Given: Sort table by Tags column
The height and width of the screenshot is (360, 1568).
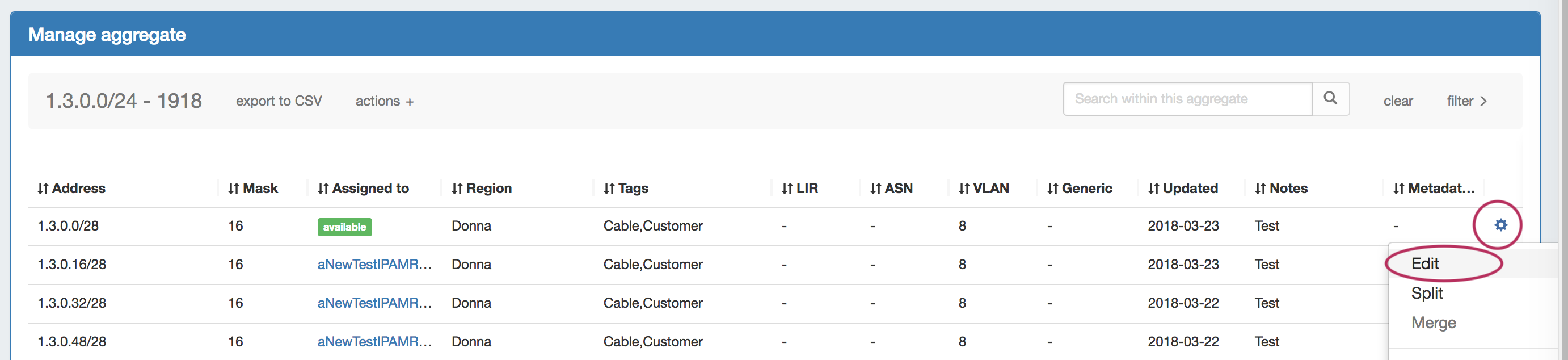Looking at the screenshot, I should coord(625,189).
